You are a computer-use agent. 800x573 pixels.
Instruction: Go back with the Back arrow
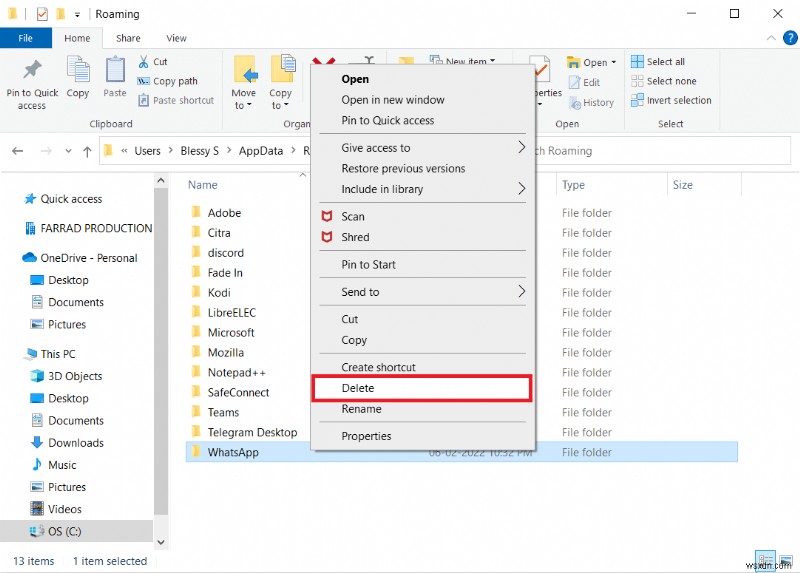point(18,151)
